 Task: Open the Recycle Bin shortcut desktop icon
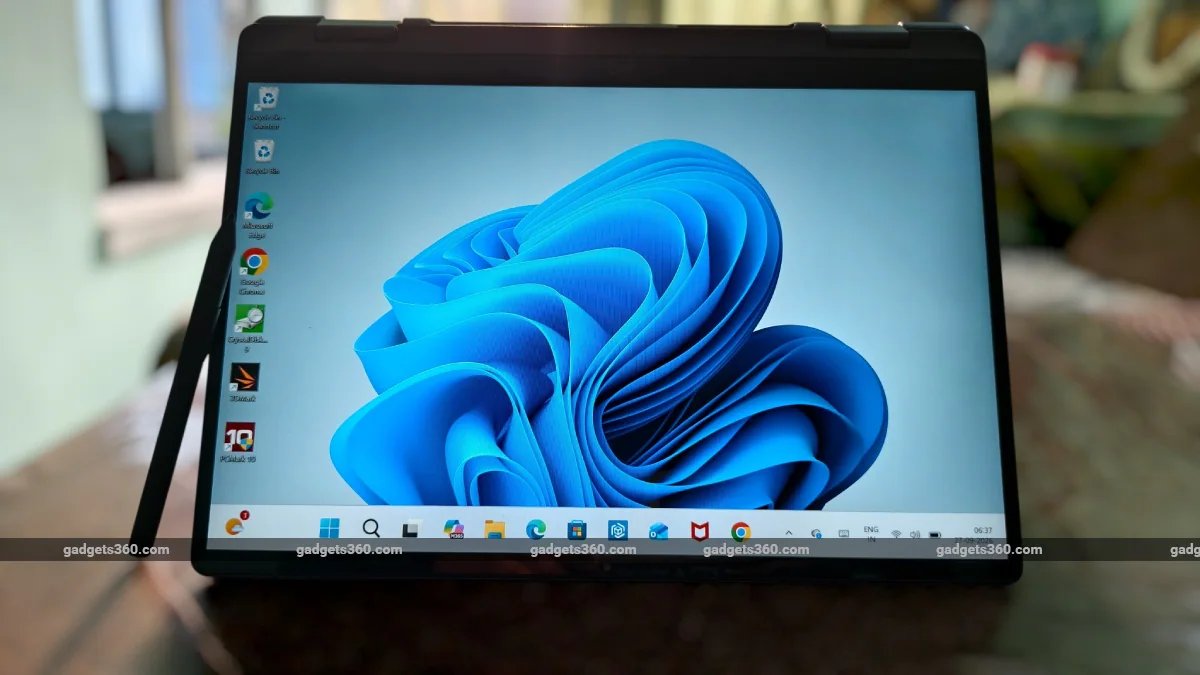[x=266, y=107]
